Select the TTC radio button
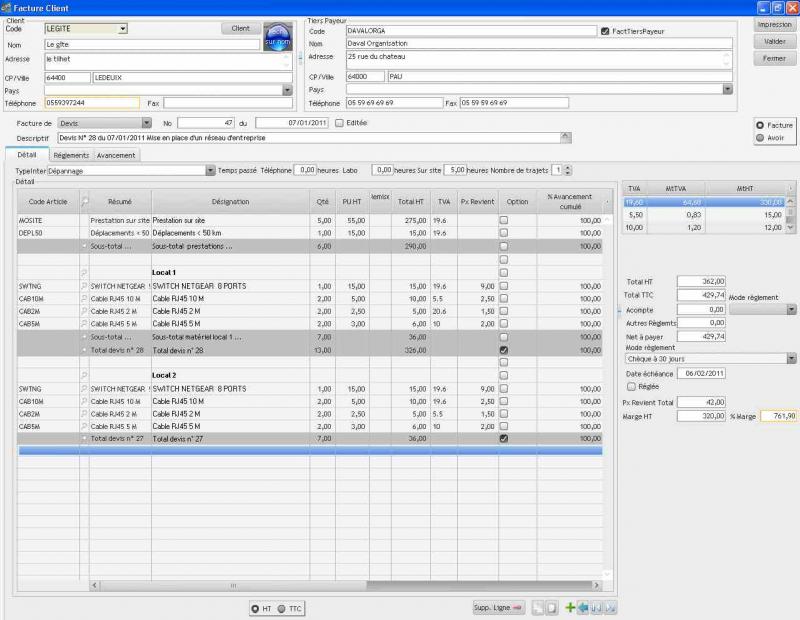Viewport: 800px width, 620px height. (x=282, y=609)
